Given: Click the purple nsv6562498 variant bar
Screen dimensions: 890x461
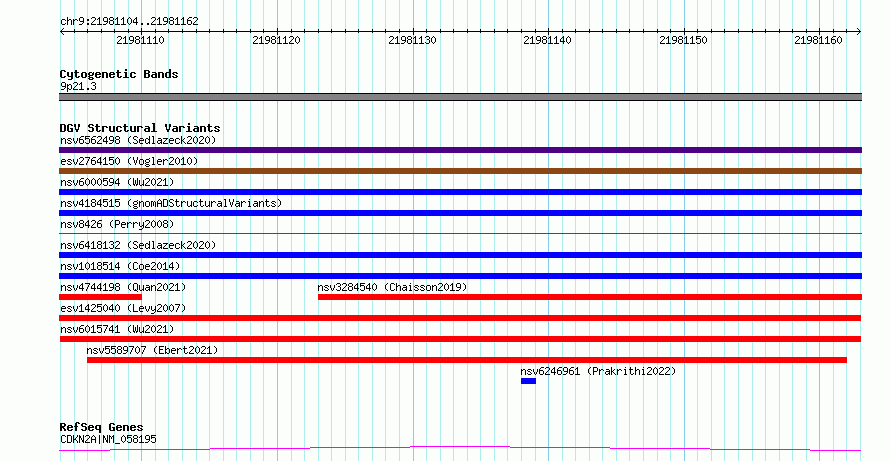Looking at the screenshot, I should (460, 150).
